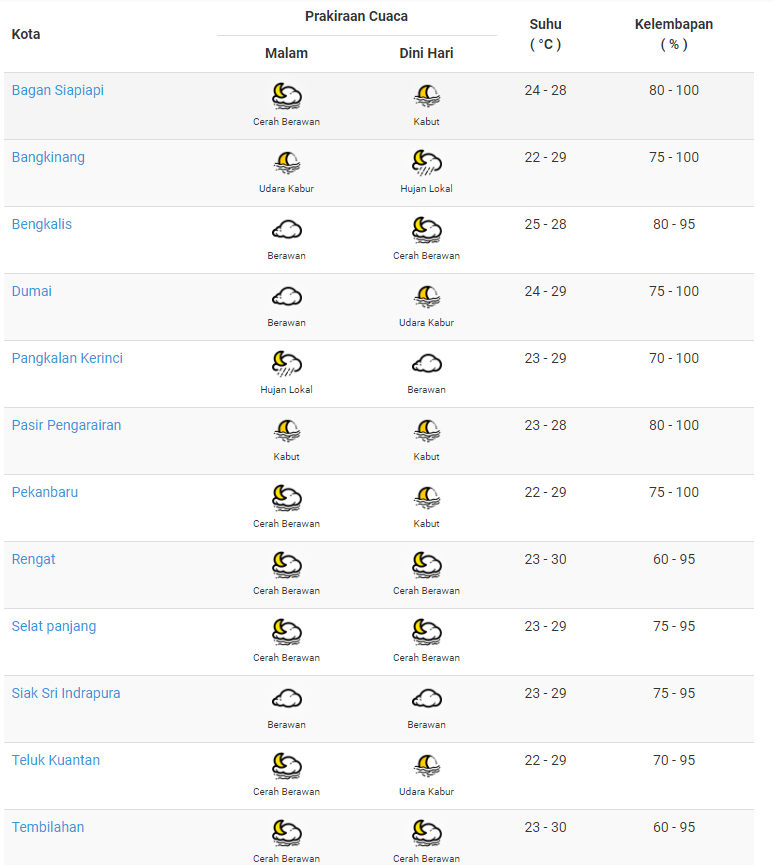This screenshot has width=774, height=865.
Task: Click Bangkinang early morning rain icon
Action: click(x=427, y=163)
